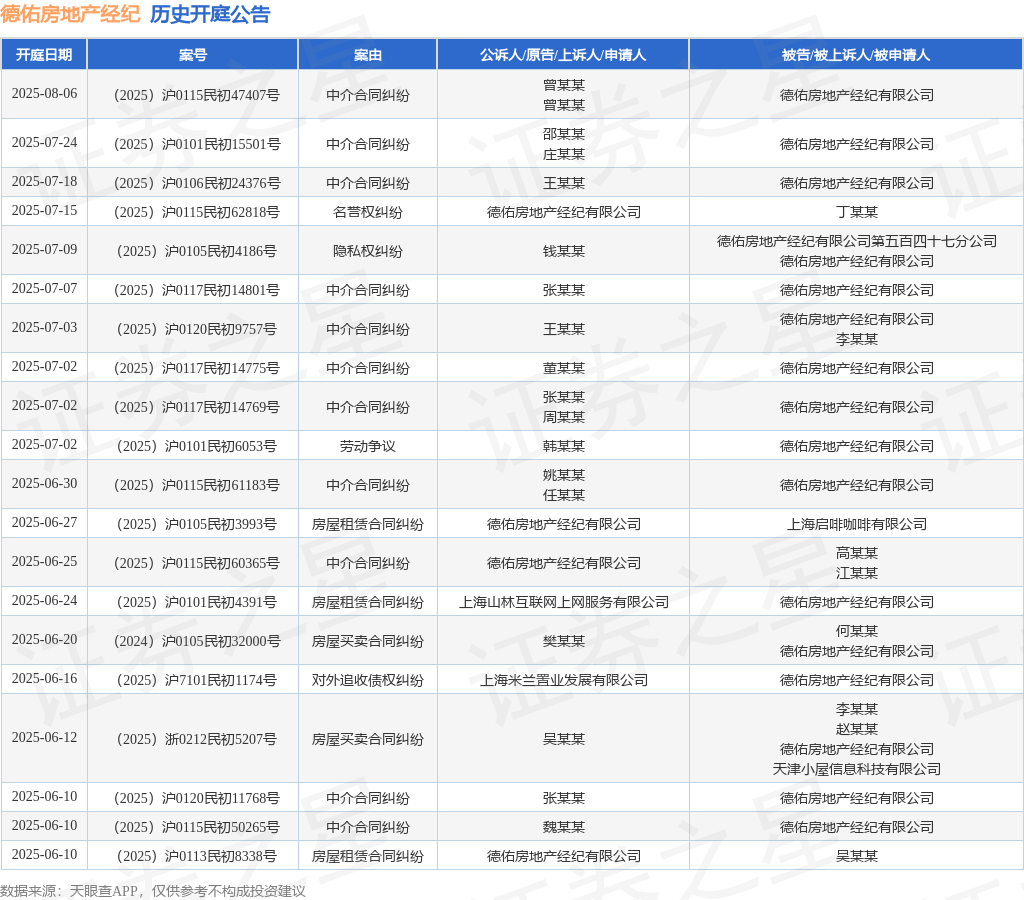The height and width of the screenshot is (900, 1024).
Task: Click plaintiff cell 邵某某 庄某某
Action: (x=564, y=144)
